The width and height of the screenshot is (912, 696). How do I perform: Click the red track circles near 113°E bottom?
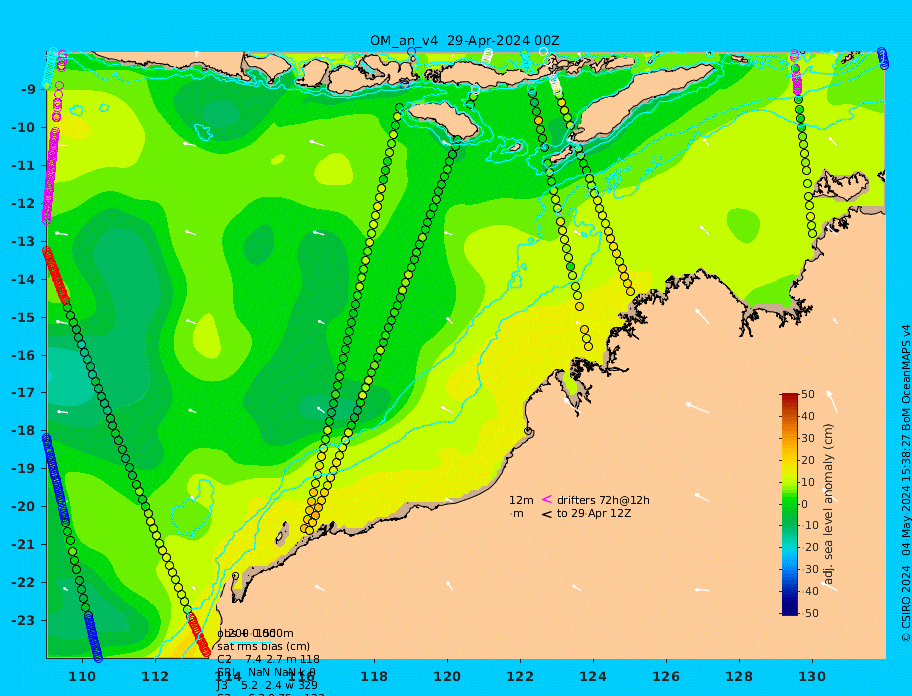(x=200, y=636)
